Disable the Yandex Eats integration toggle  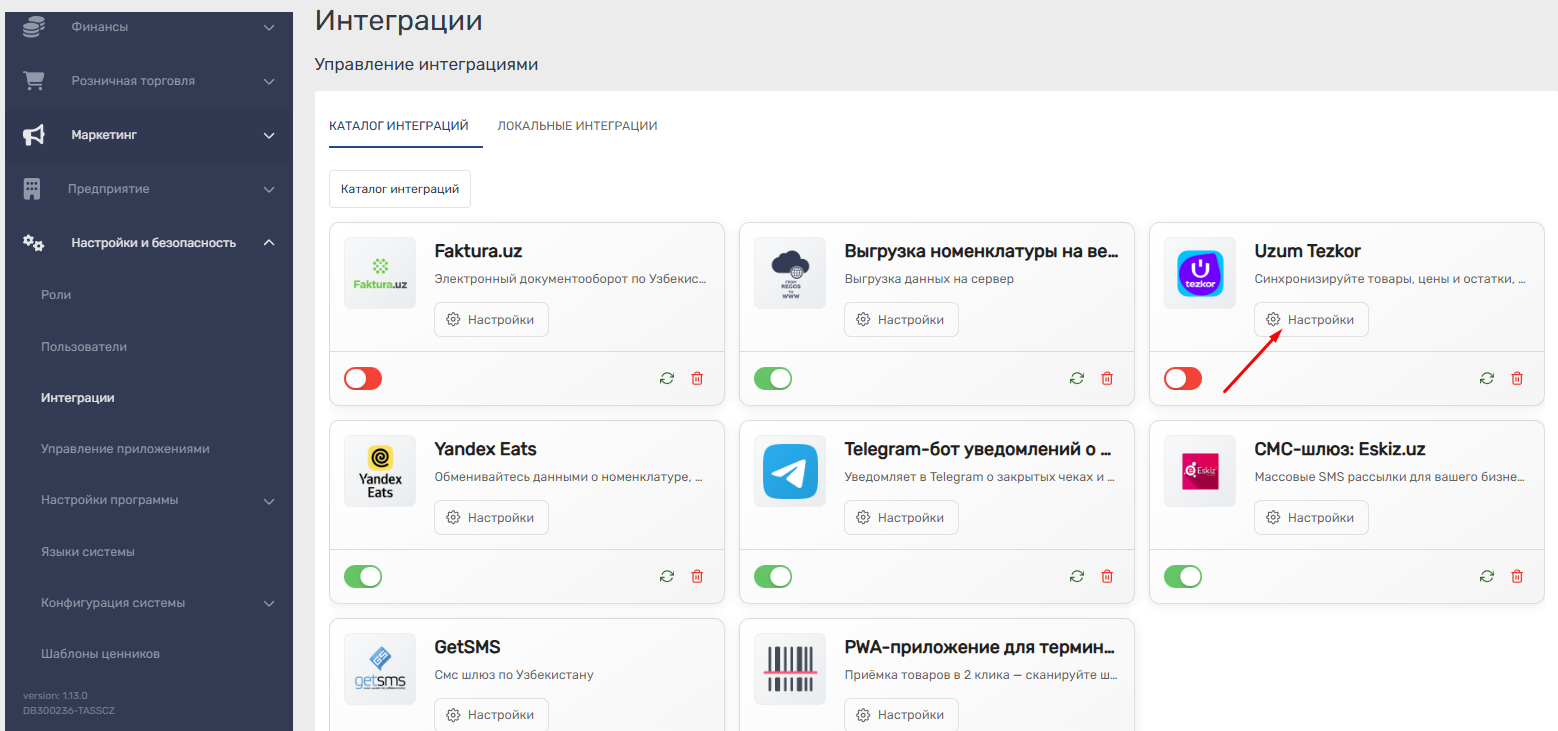[x=363, y=576]
